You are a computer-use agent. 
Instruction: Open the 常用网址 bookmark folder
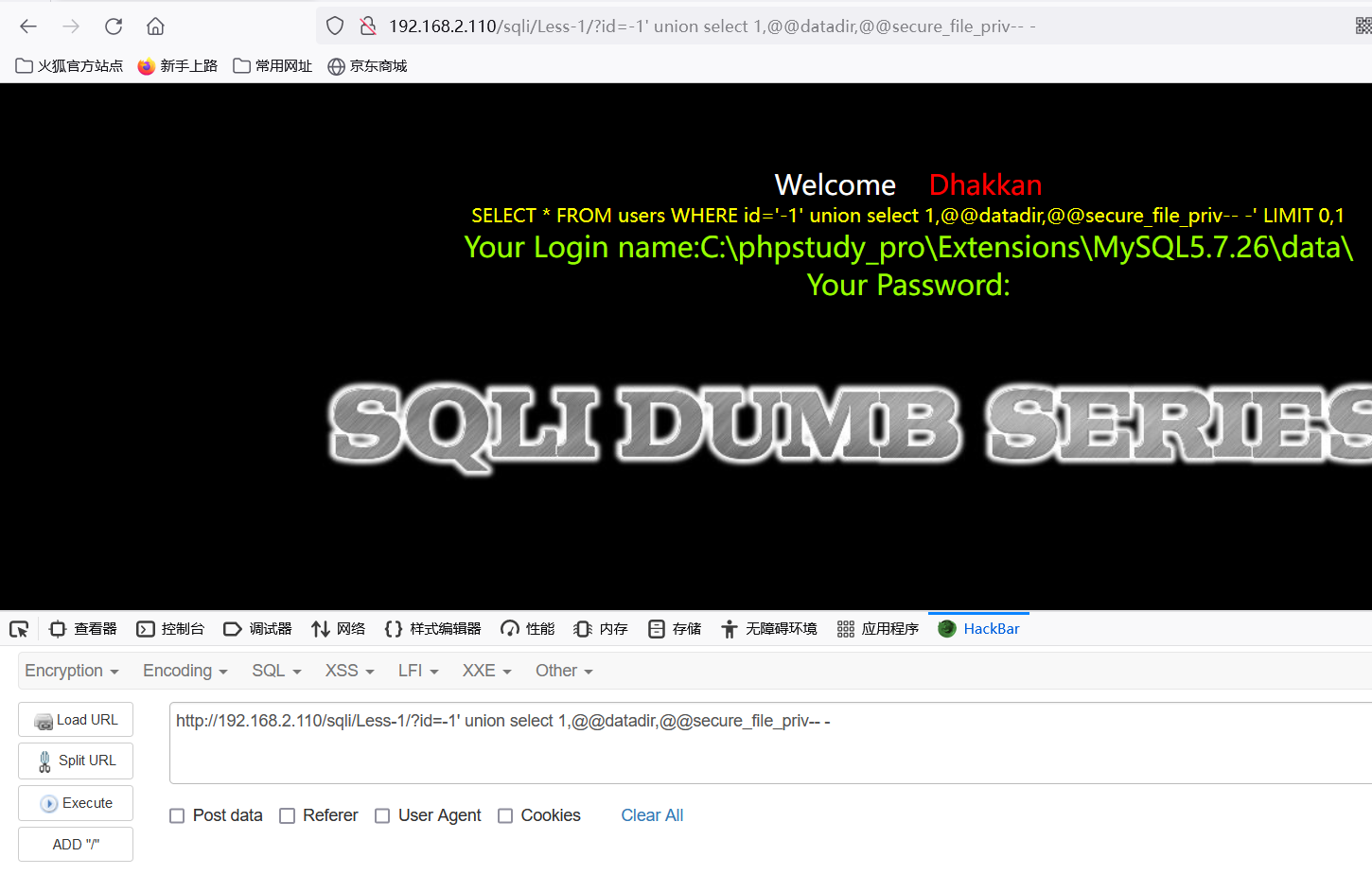tap(273, 66)
